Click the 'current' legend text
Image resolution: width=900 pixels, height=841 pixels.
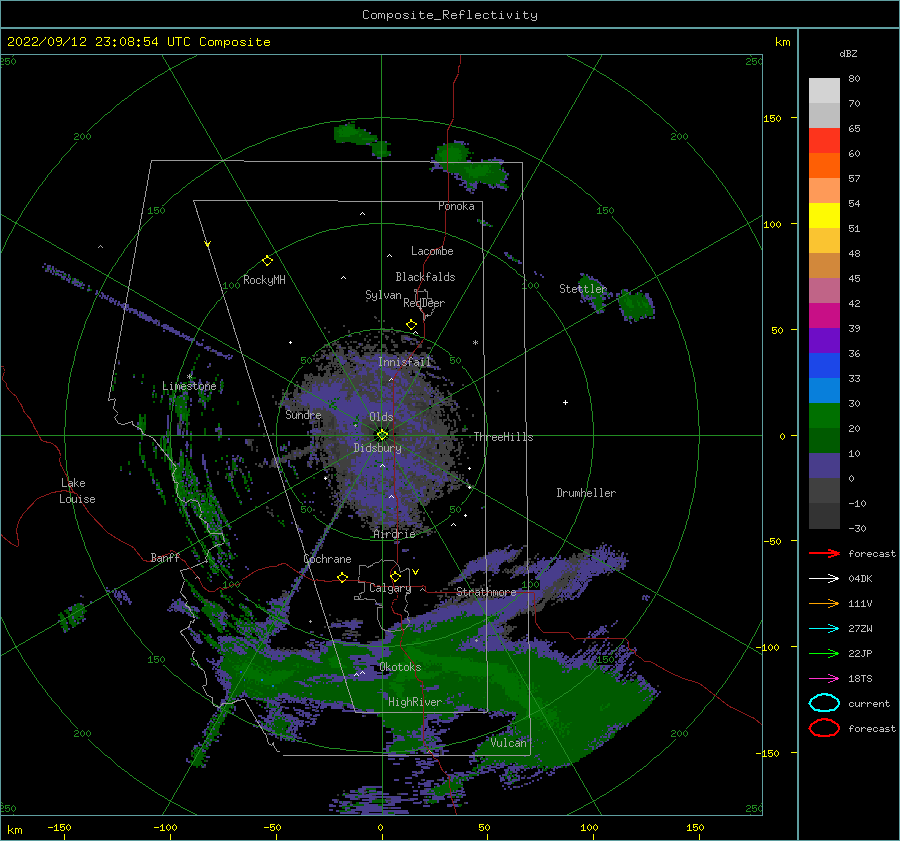(869, 704)
